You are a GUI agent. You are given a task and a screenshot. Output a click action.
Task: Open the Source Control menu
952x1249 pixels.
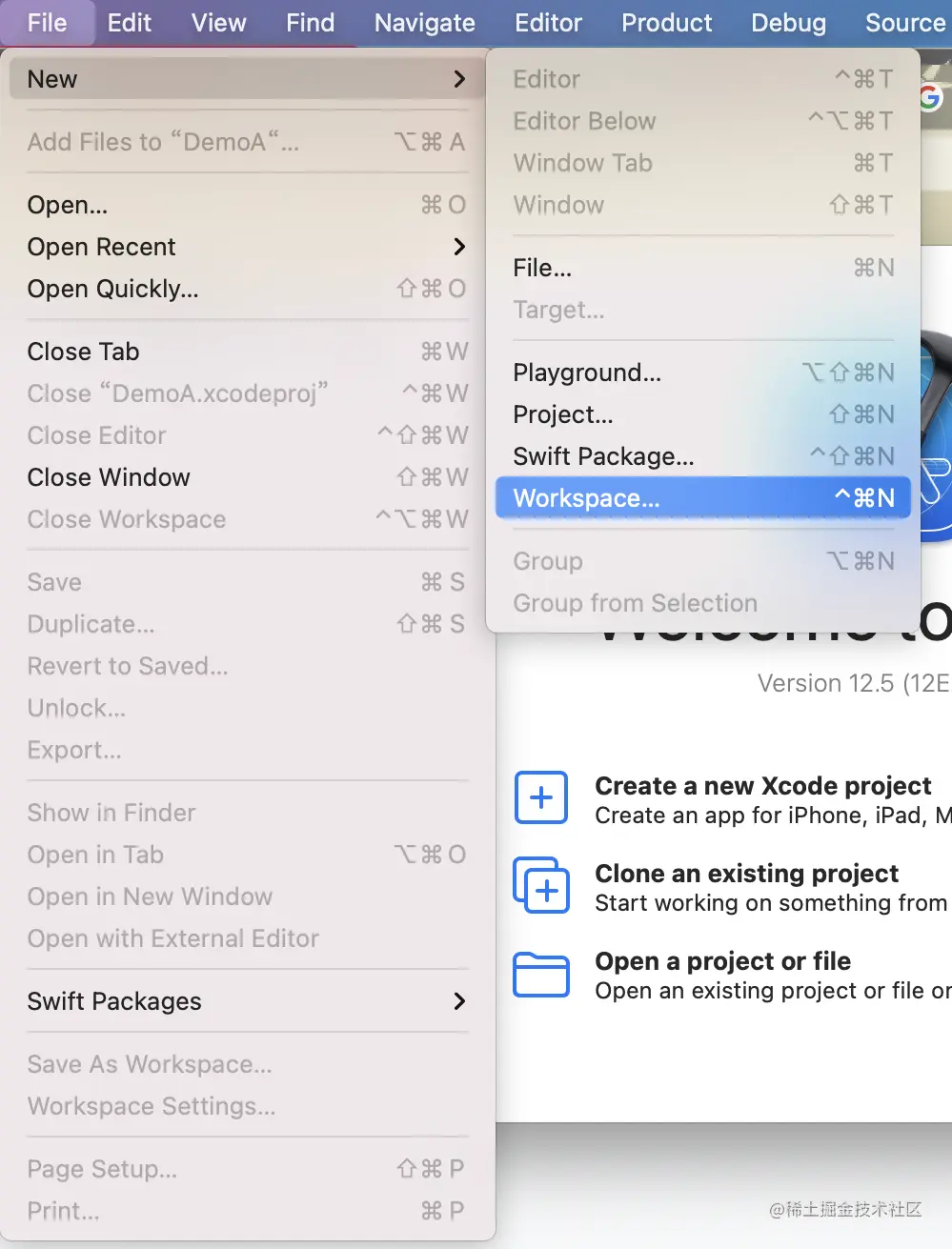click(905, 23)
